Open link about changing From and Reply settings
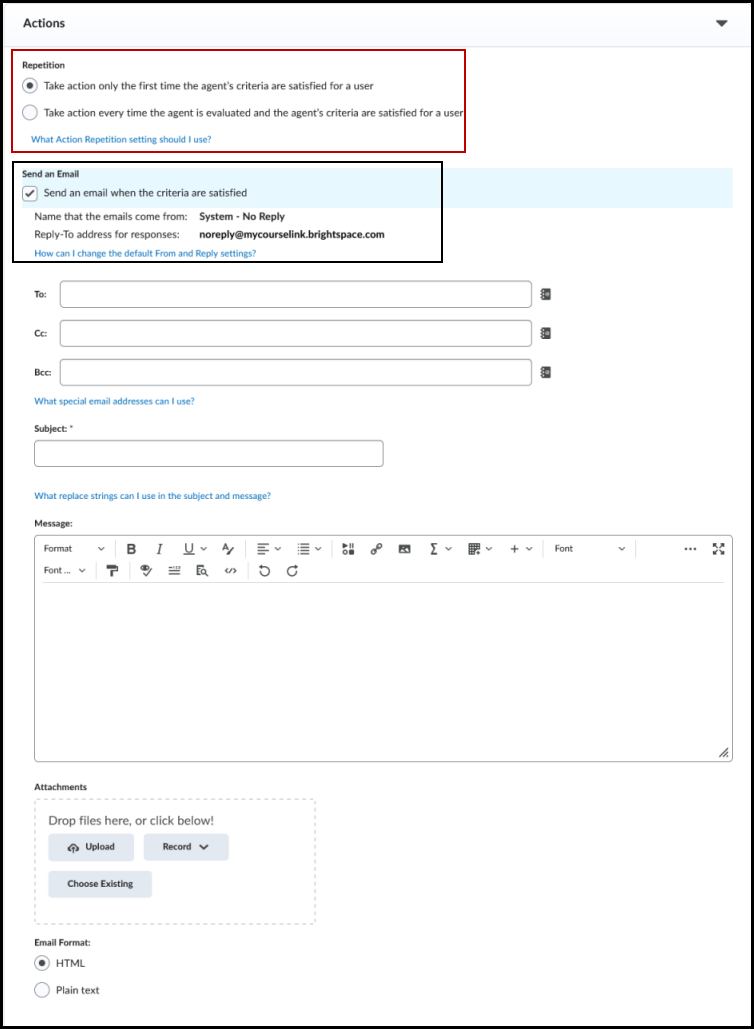This screenshot has width=754, height=1029. 145,253
